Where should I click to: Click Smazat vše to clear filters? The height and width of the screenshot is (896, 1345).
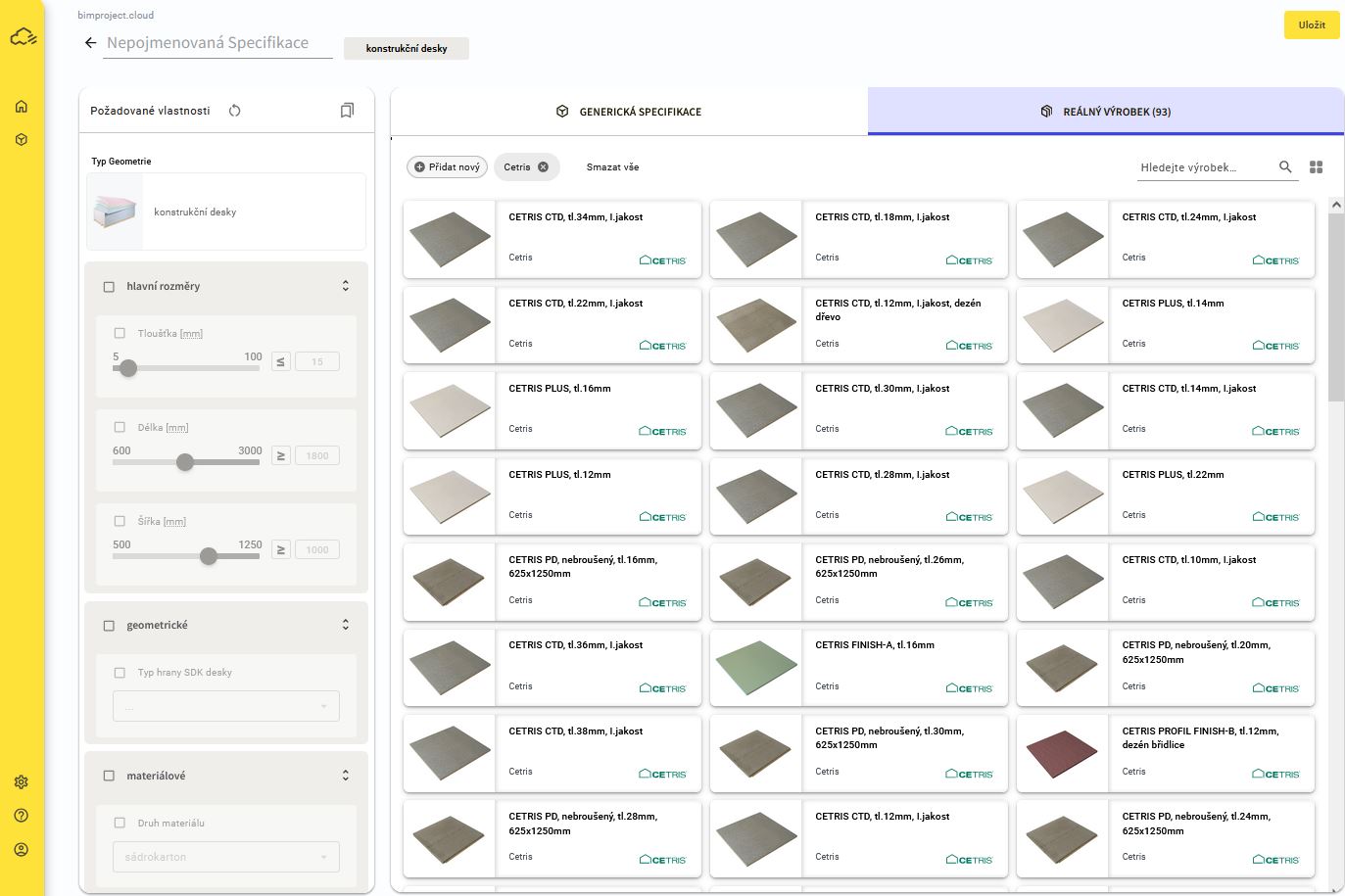coord(612,167)
